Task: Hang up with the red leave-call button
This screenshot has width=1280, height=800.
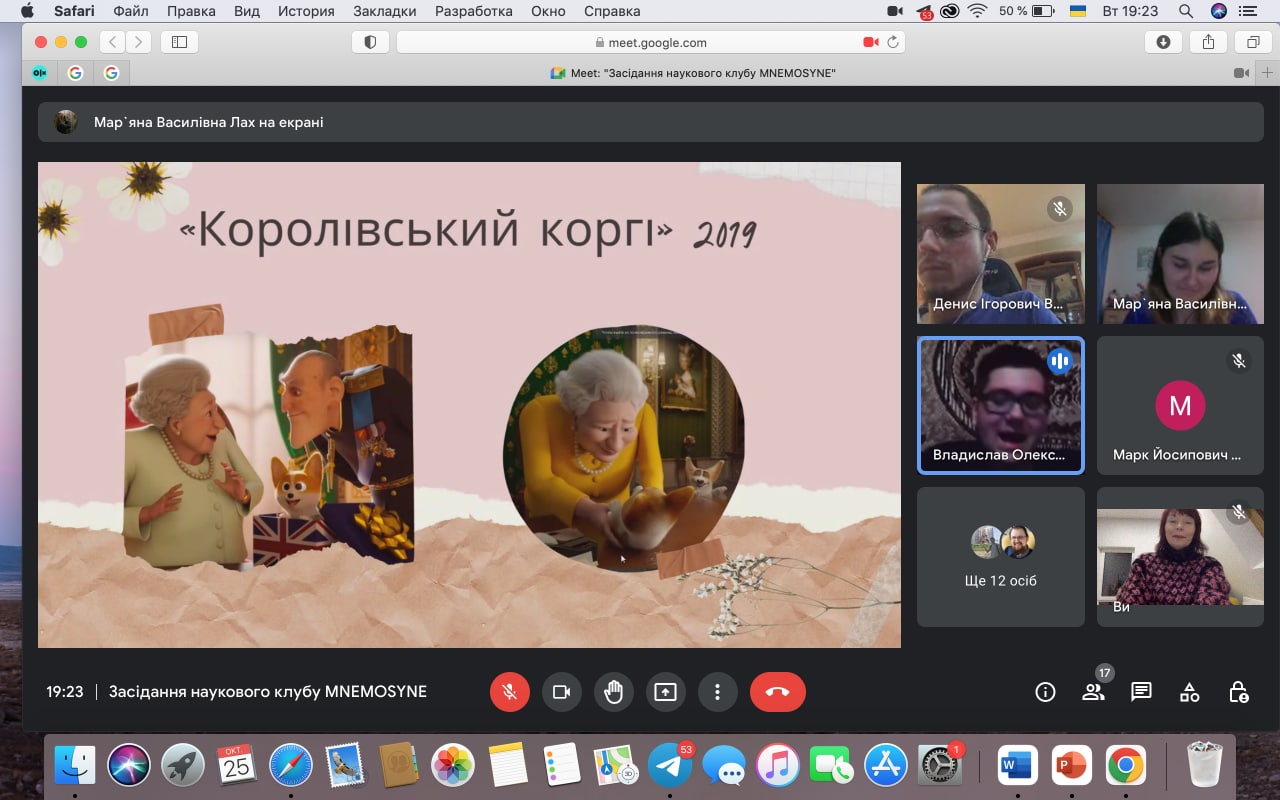Action: click(777, 692)
